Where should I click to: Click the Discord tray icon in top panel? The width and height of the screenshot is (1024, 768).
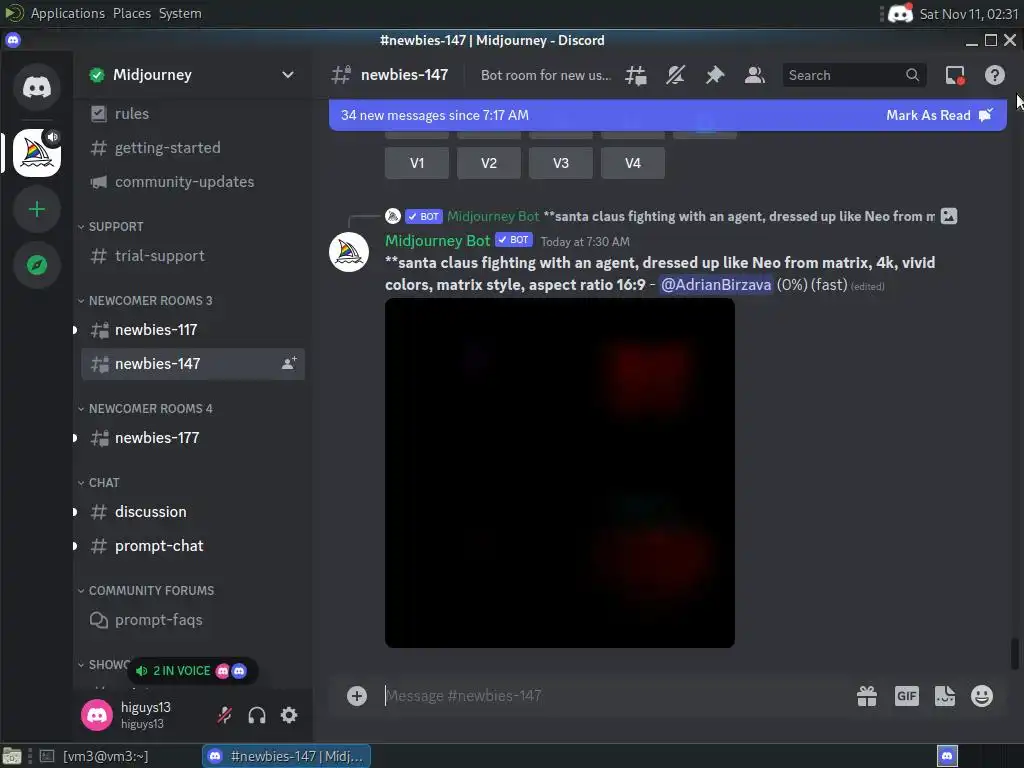901,13
